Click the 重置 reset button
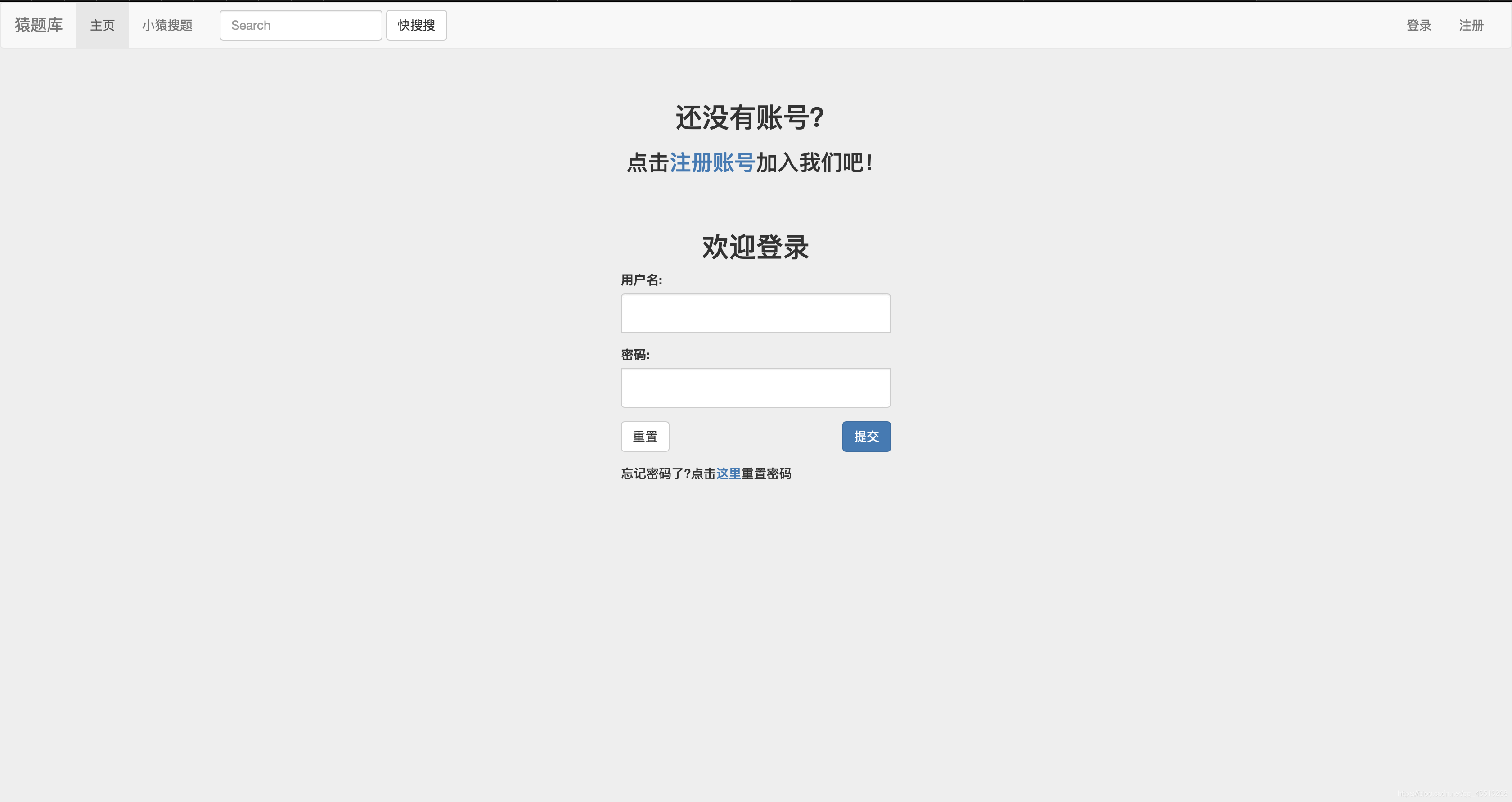The image size is (1512, 802). point(645,436)
